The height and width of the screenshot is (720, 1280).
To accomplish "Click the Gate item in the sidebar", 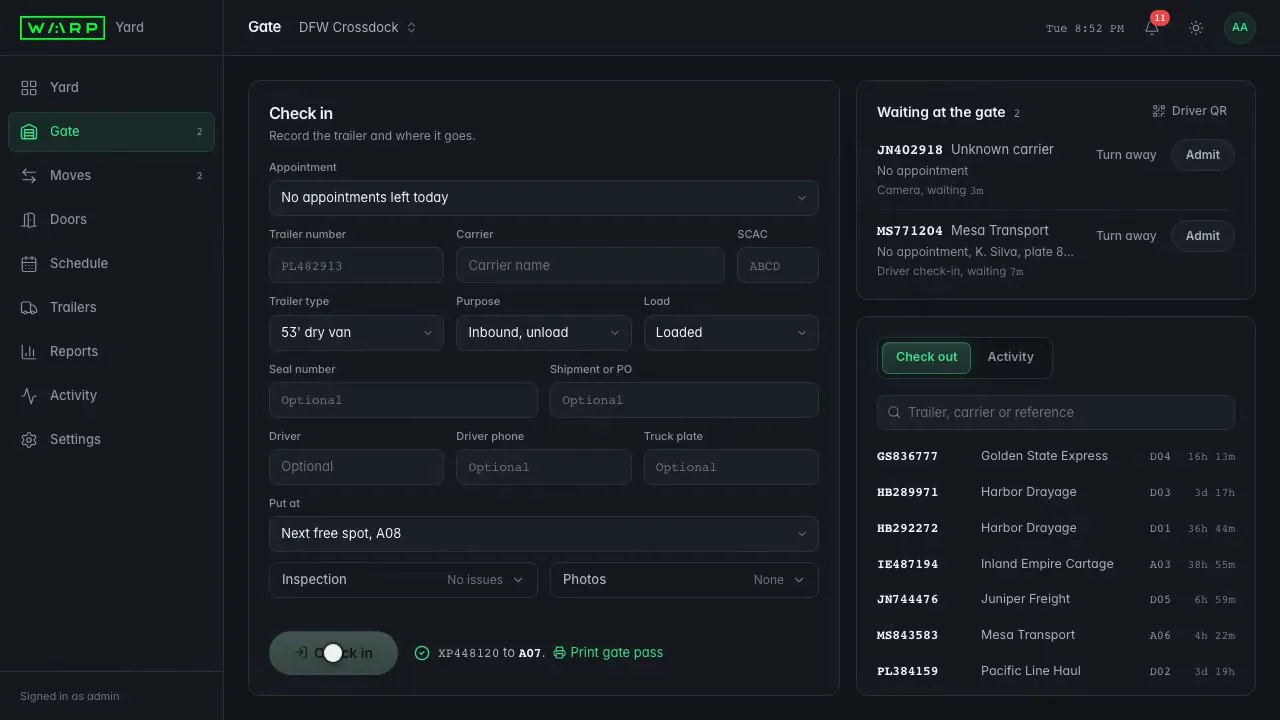I will (x=111, y=131).
